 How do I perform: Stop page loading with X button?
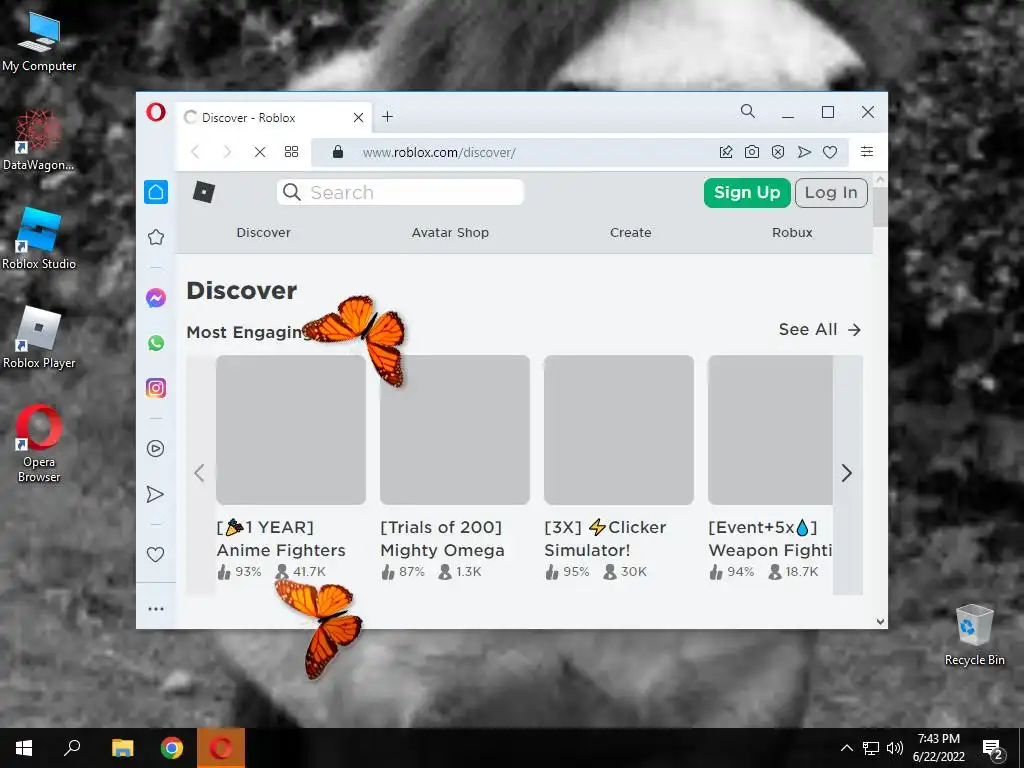pyautogui.click(x=260, y=152)
